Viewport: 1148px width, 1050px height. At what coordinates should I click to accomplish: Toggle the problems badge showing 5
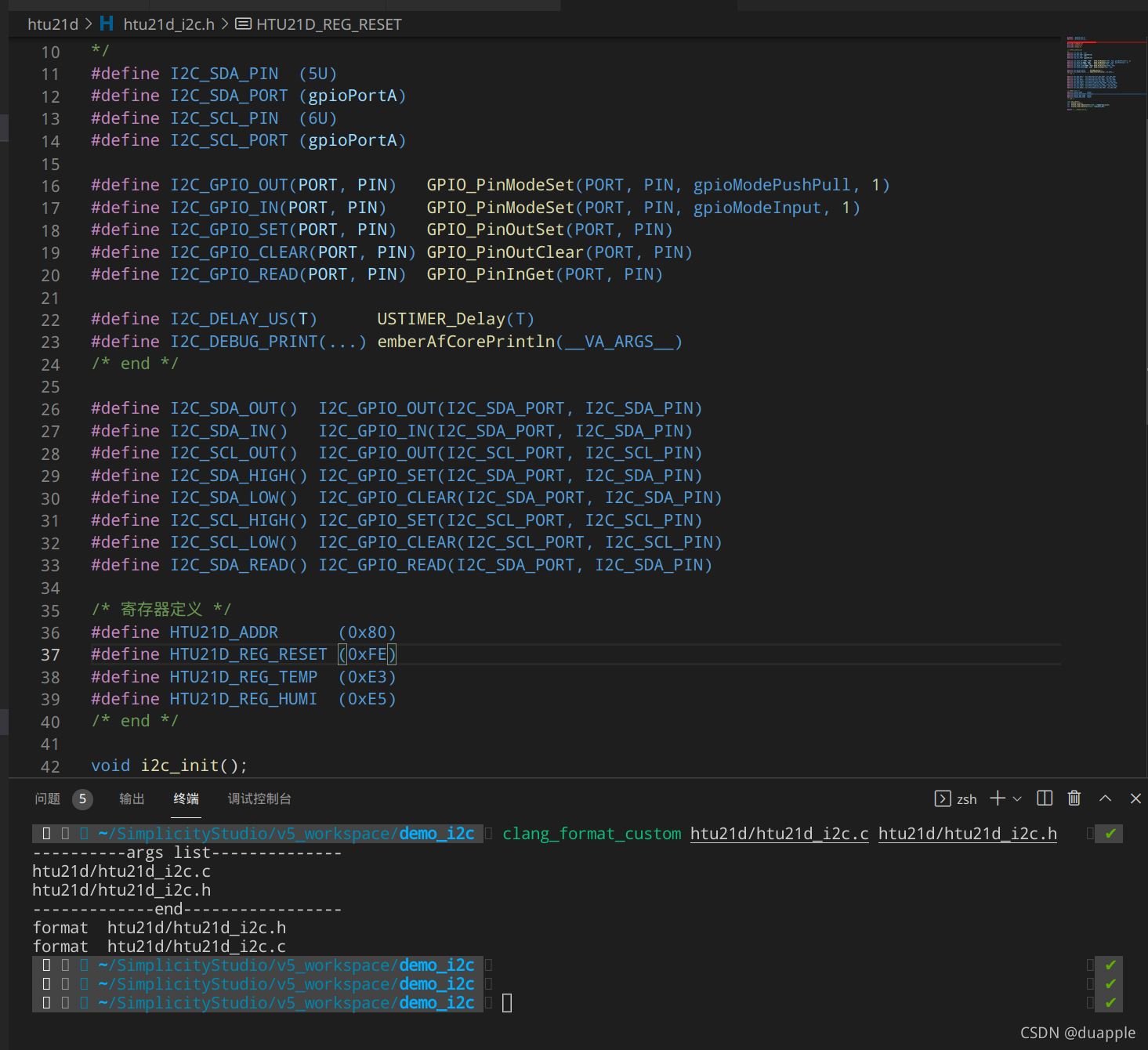(x=83, y=799)
